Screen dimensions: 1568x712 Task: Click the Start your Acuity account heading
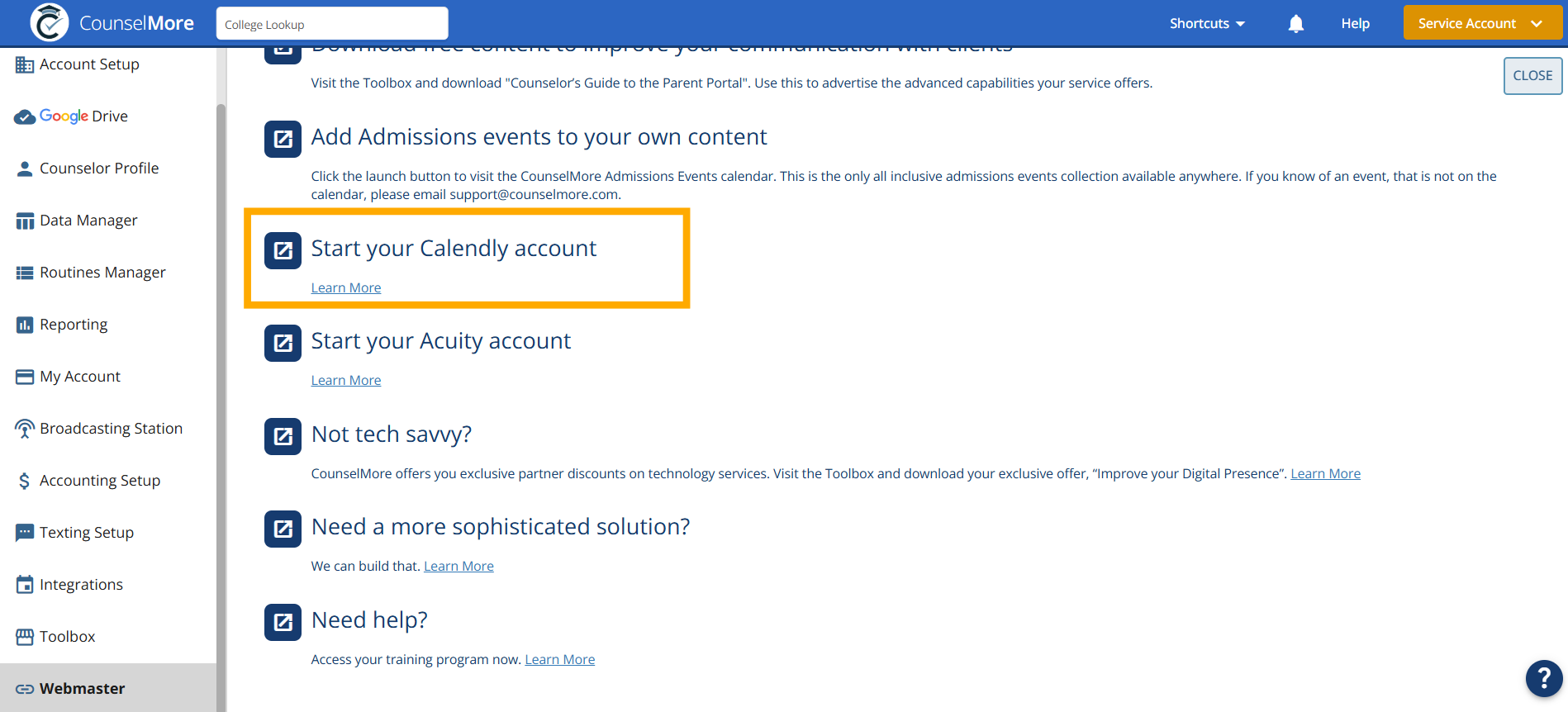440,341
